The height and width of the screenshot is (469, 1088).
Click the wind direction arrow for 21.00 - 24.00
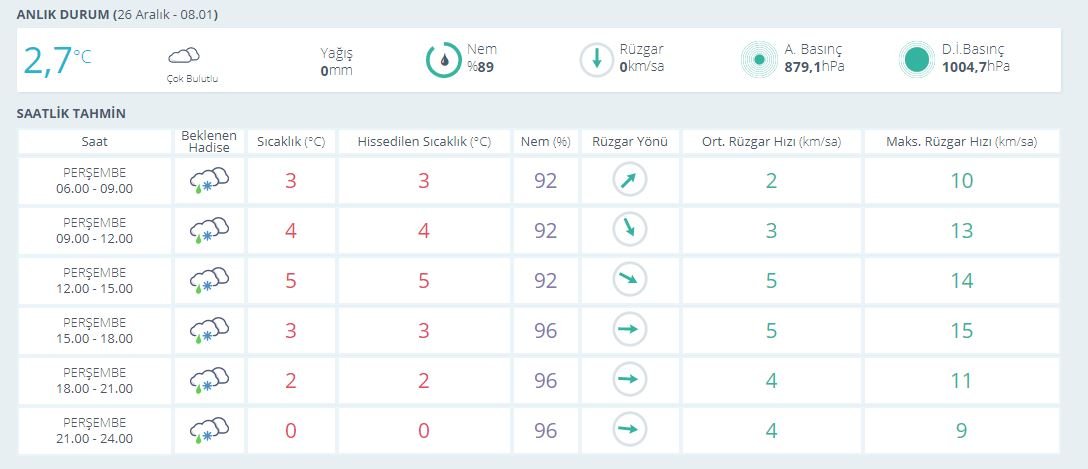(630, 430)
